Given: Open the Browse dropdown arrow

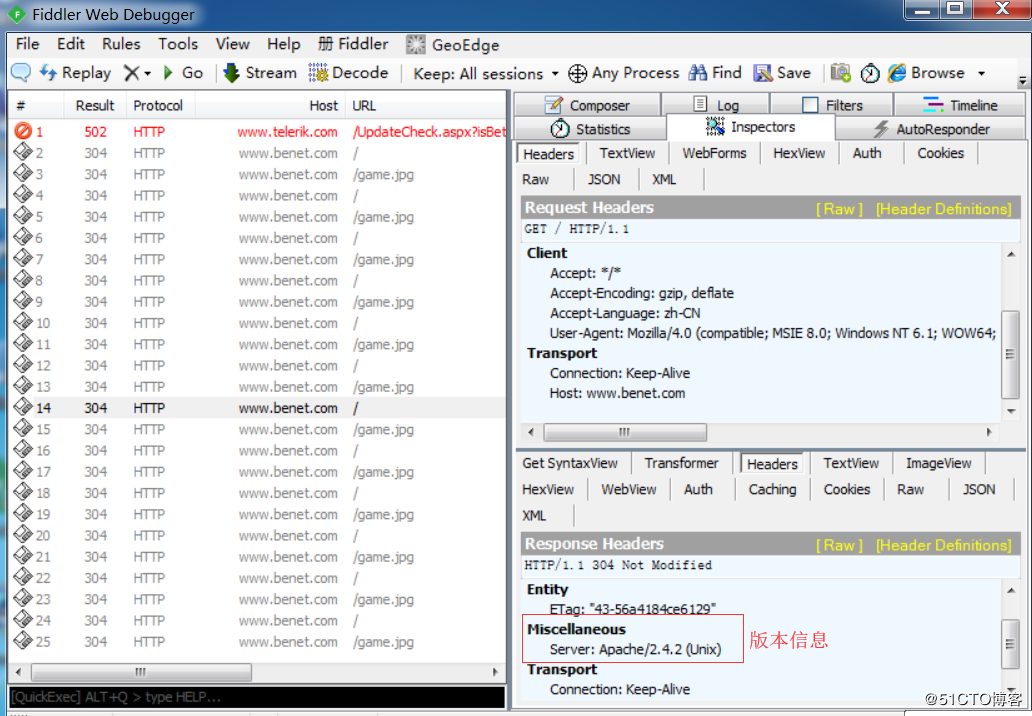Looking at the screenshot, I should (x=981, y=73).
